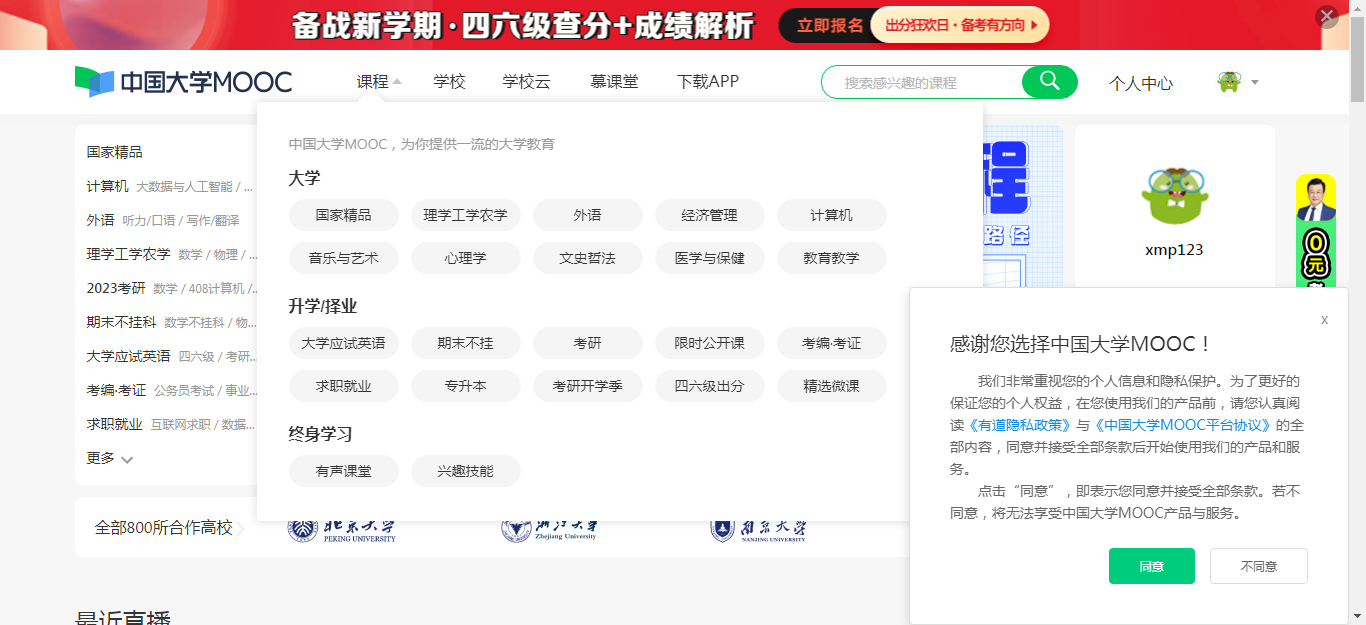Viewport: 1366px width, 625px height.
Task: Select the 精选微课 pill
Action: click(832, 386)
